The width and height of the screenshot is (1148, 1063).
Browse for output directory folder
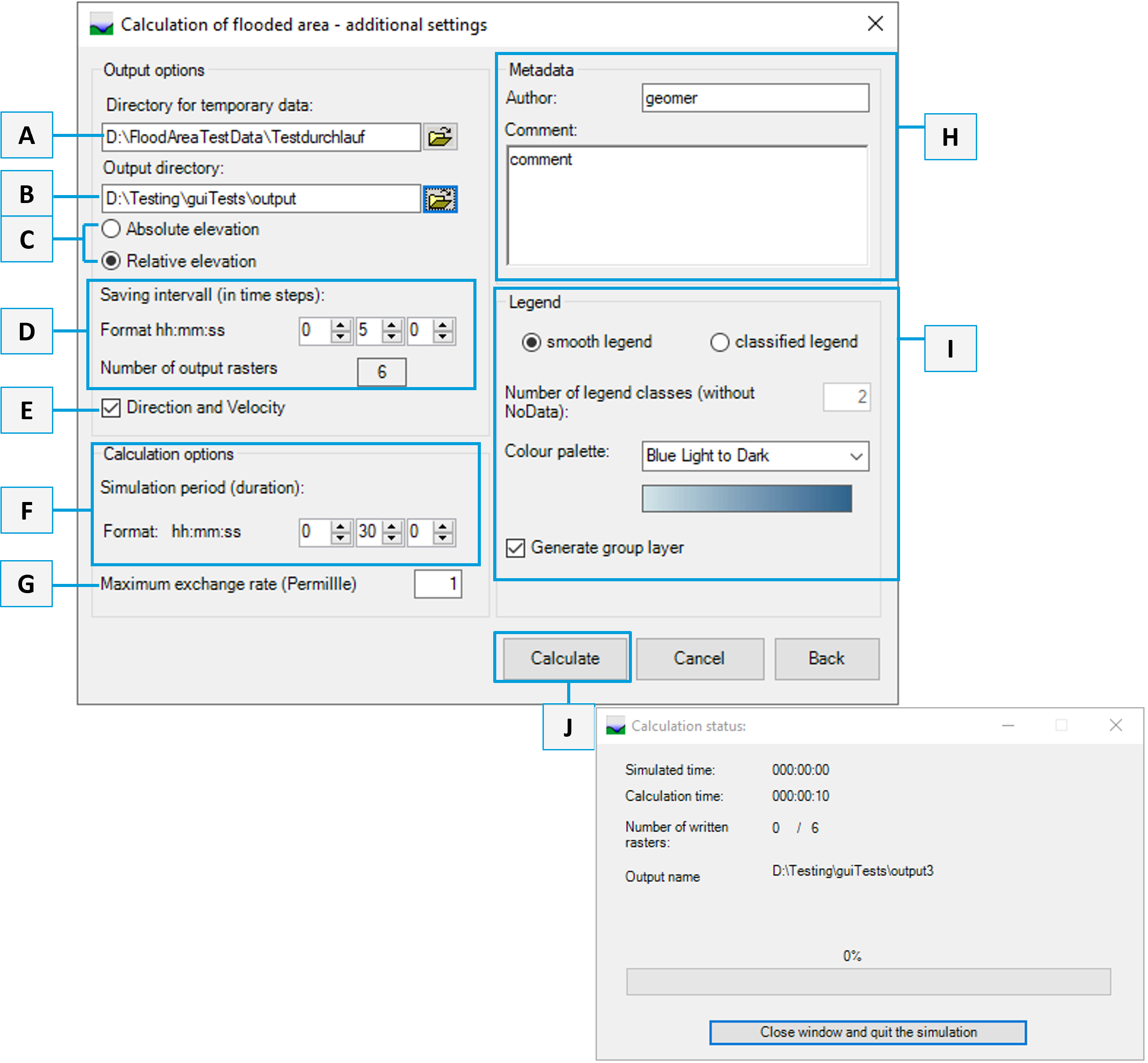[x=440, y=199]
